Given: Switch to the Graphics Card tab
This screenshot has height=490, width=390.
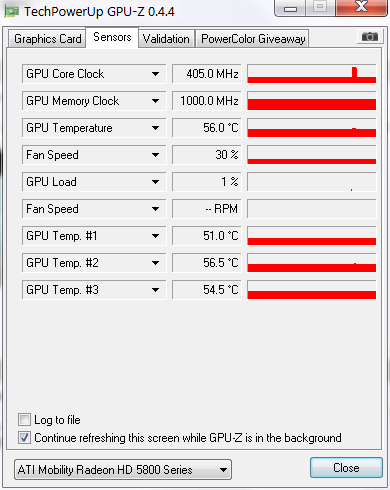Looking at the screenshot, I should (47, 39).
